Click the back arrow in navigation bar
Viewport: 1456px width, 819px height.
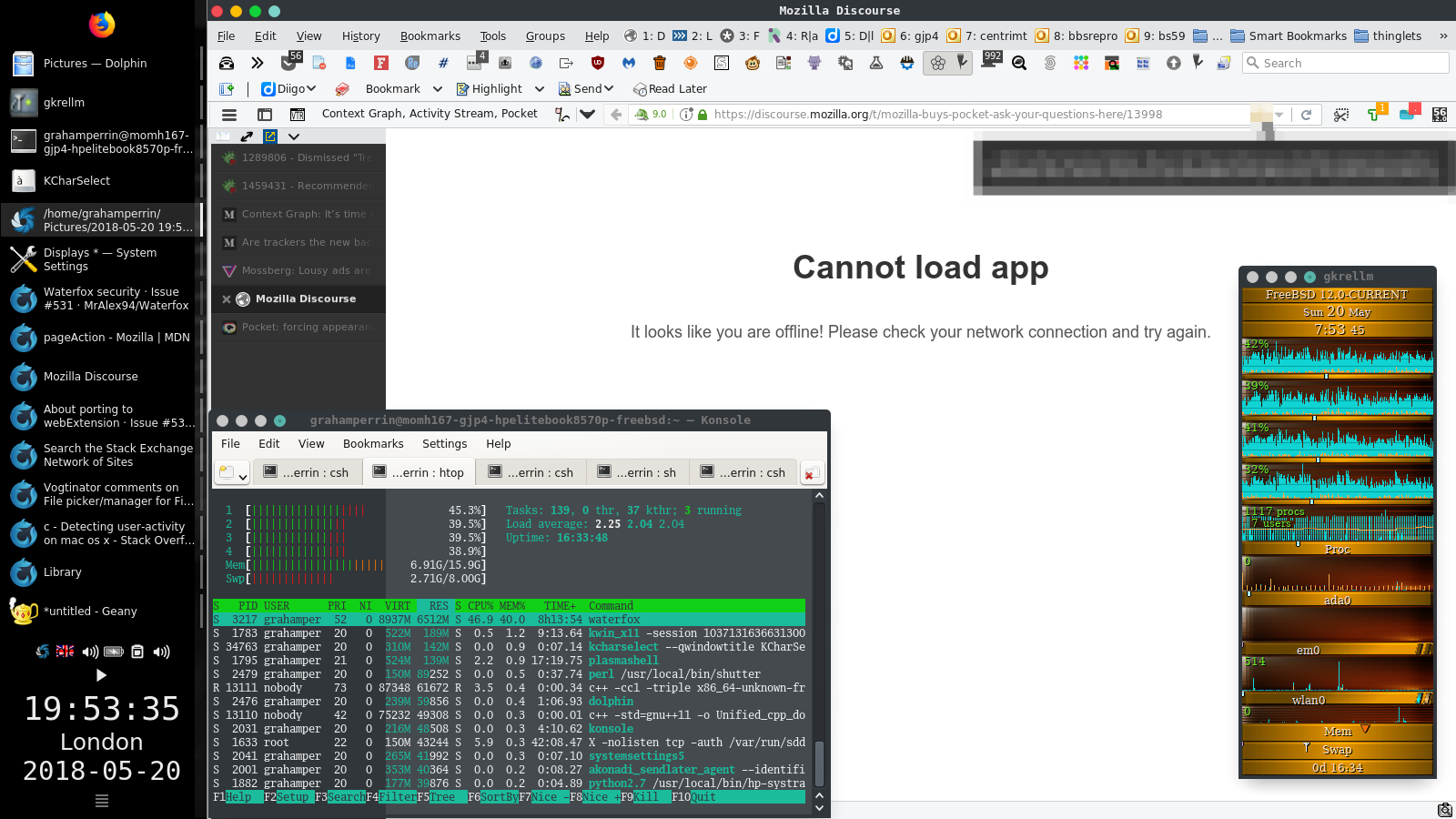(x=616, y=115)
